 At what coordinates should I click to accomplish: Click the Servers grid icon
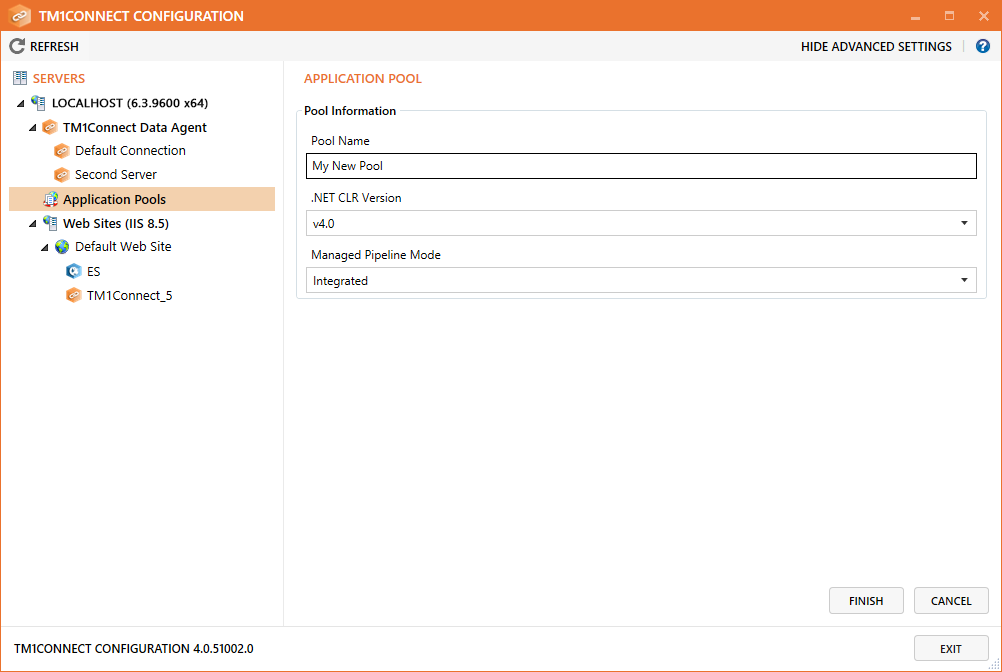click(x=20, y=78)
